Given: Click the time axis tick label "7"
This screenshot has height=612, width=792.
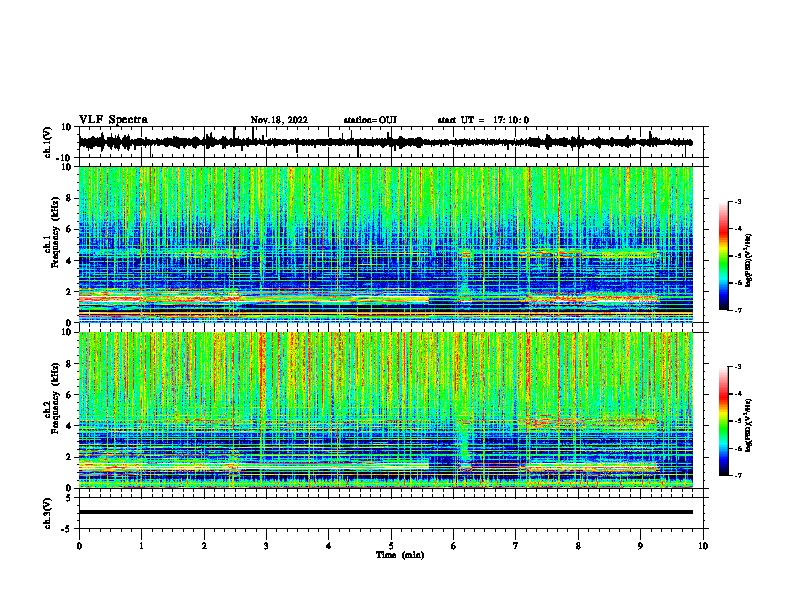Looking at the screenshot, I should pos(516,546).
